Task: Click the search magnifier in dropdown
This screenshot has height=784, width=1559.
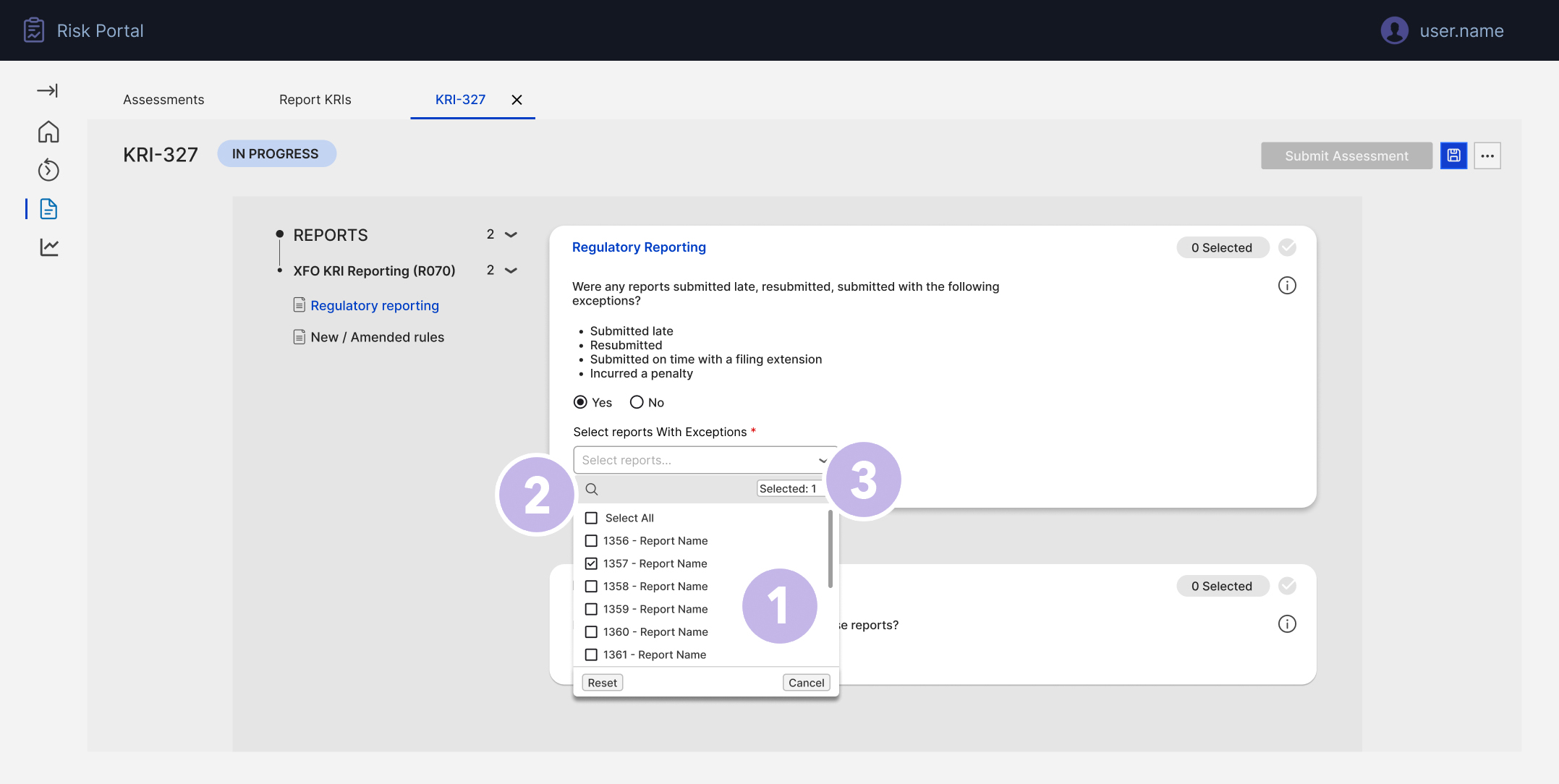Action: point(591,489)
